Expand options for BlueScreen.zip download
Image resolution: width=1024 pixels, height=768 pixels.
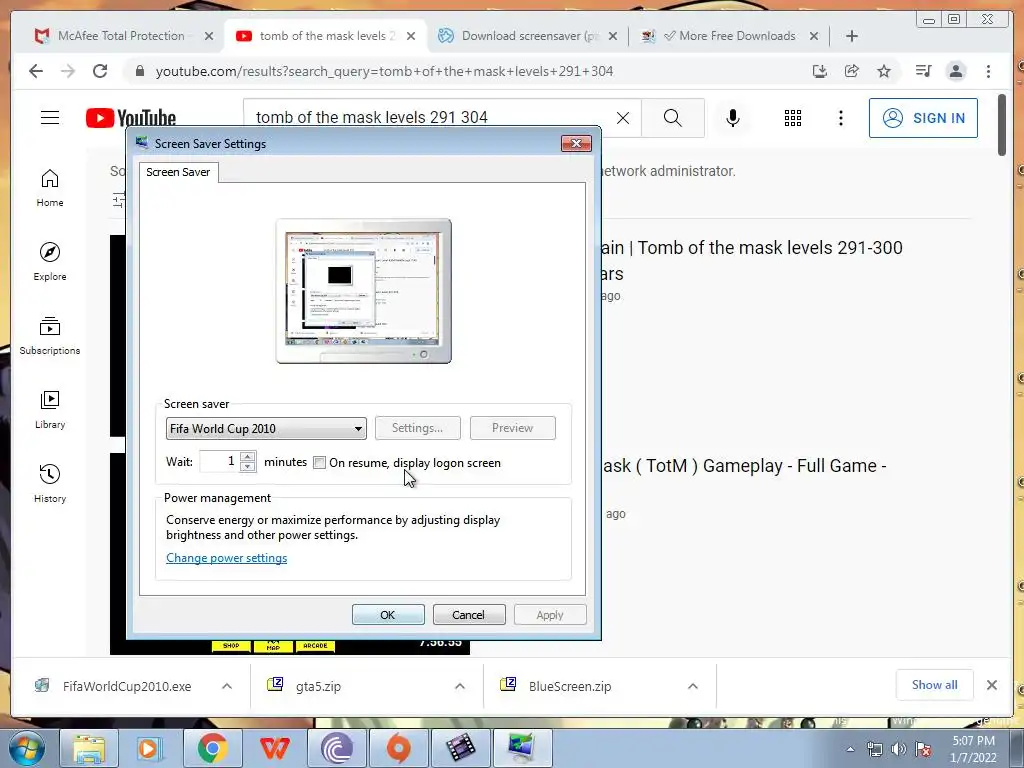693,686
